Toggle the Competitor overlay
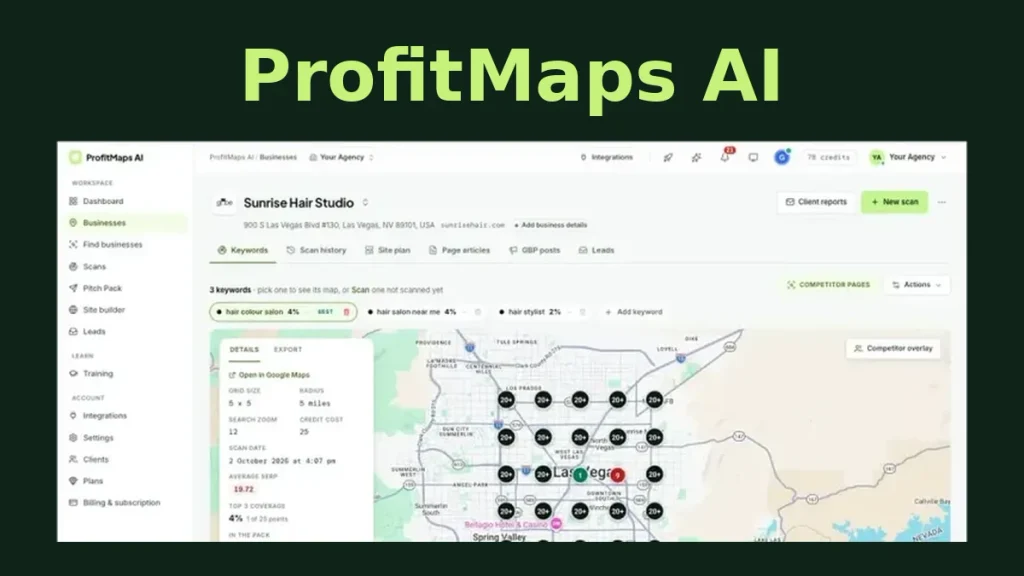Screen dimensions: 1024x576 (893, 349)
